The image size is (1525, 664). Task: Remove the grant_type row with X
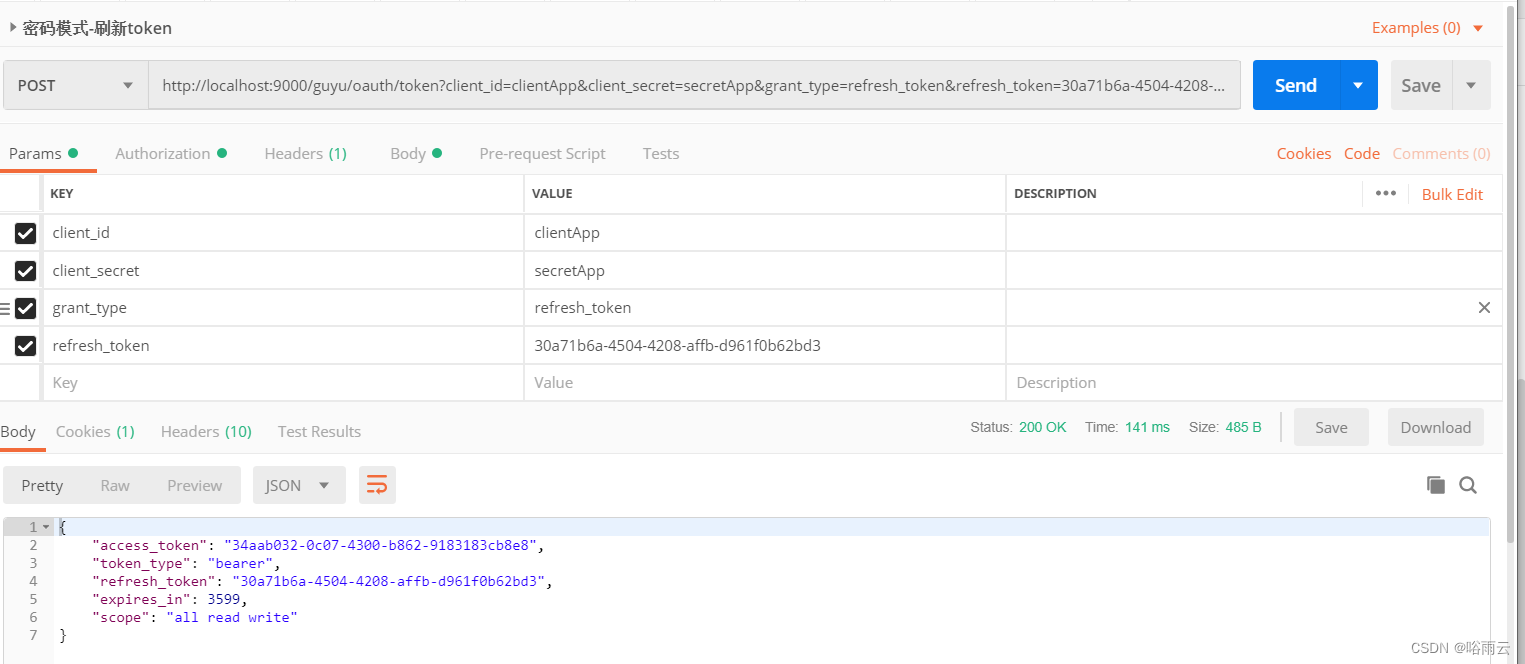pos(1484,308)
